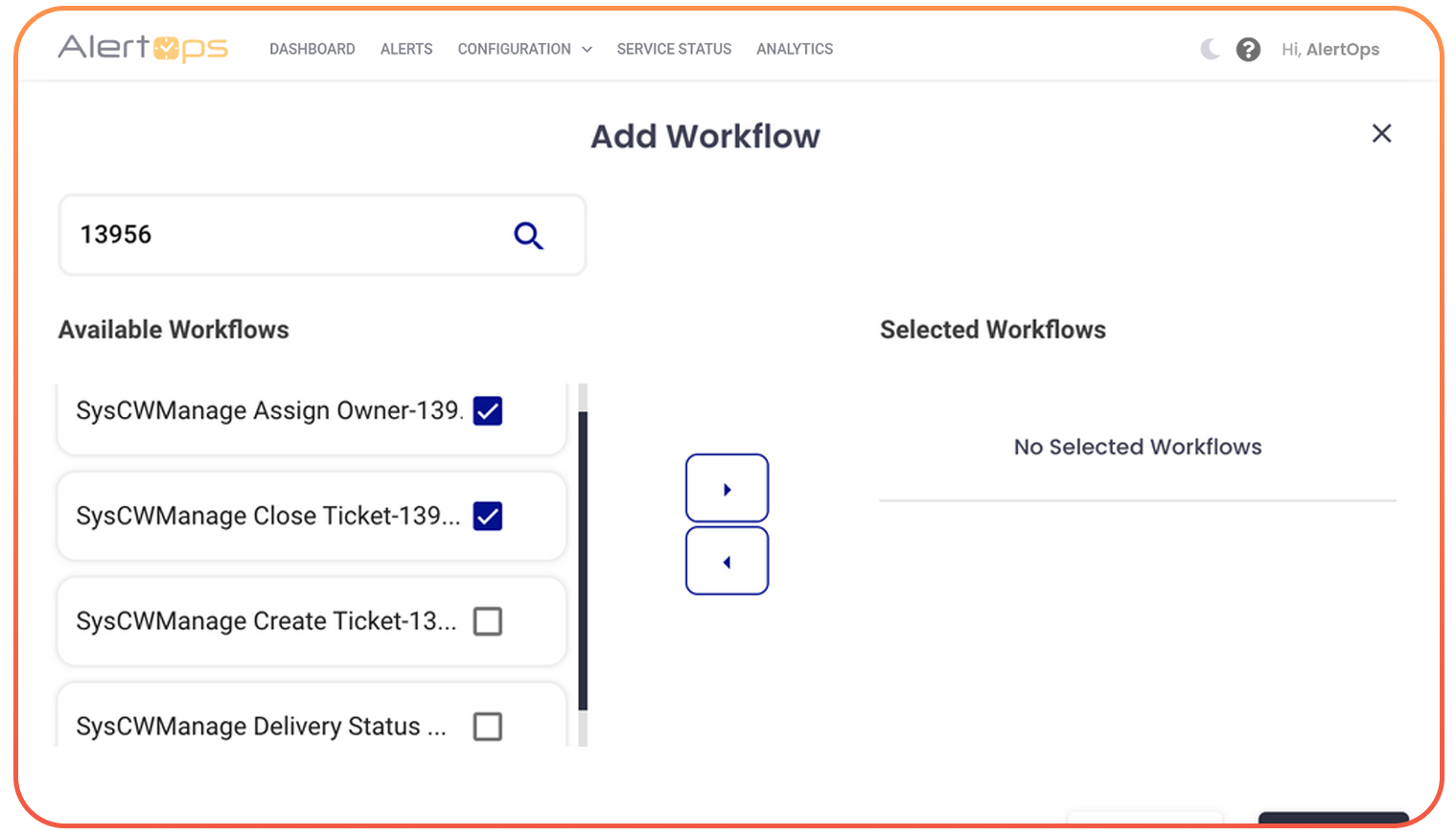This screenshot has width=1456, height=835.
Task: Toggle dark mode moon icon
Action: point(1210,49)
